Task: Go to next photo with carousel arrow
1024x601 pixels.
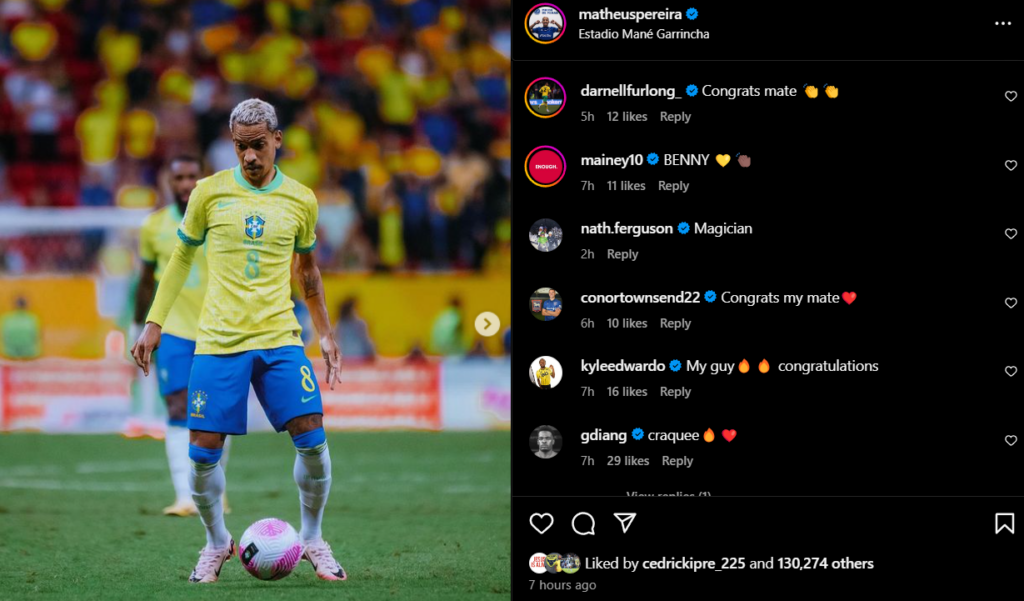Action: click(487, 324)
